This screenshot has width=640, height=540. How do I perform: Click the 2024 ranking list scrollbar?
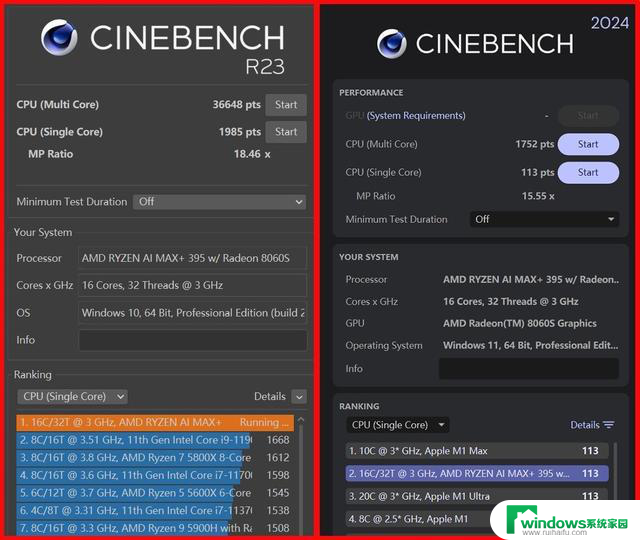click(x=614, y=469)
